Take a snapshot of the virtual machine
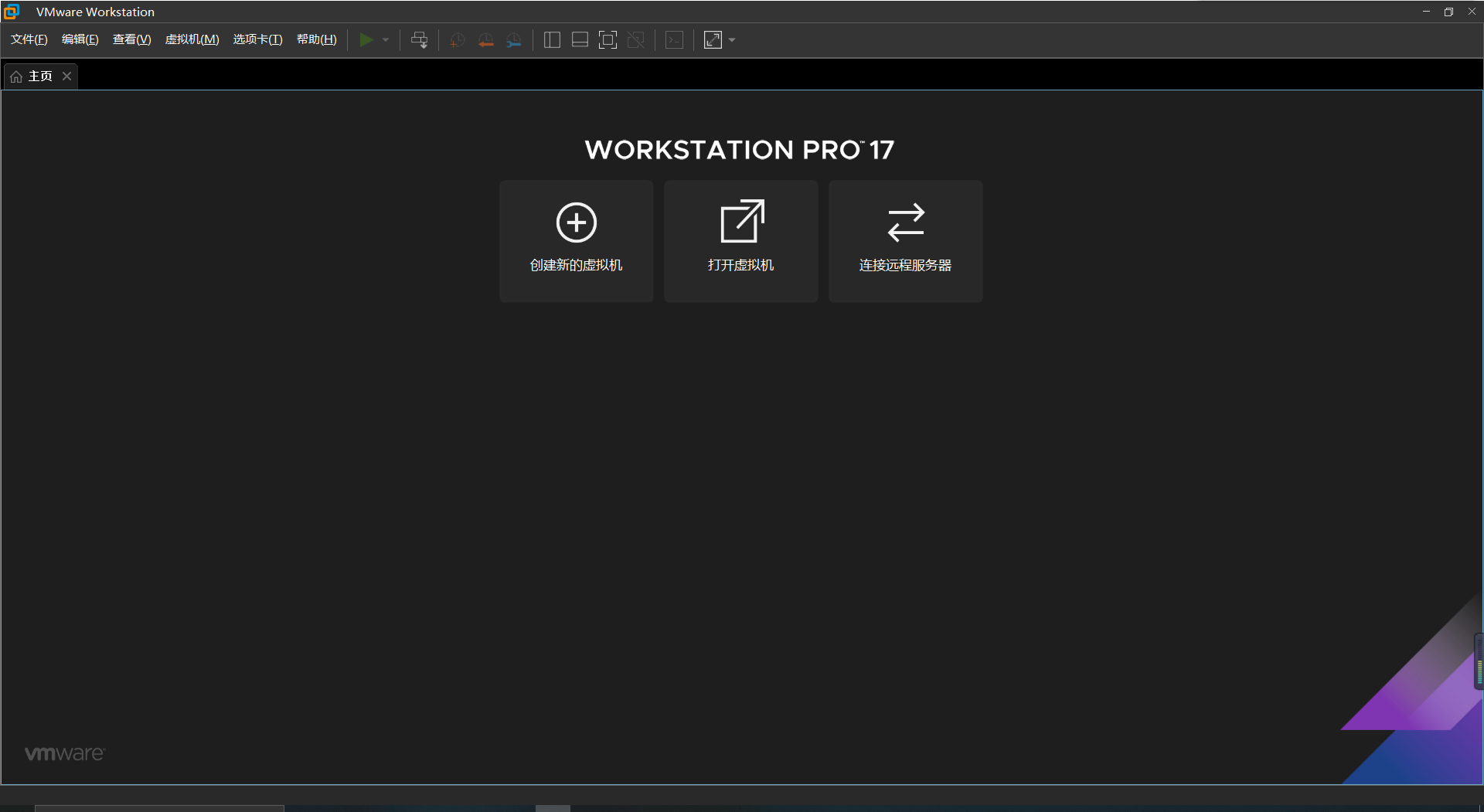1484x812 pixels. (x=456, y=39)
